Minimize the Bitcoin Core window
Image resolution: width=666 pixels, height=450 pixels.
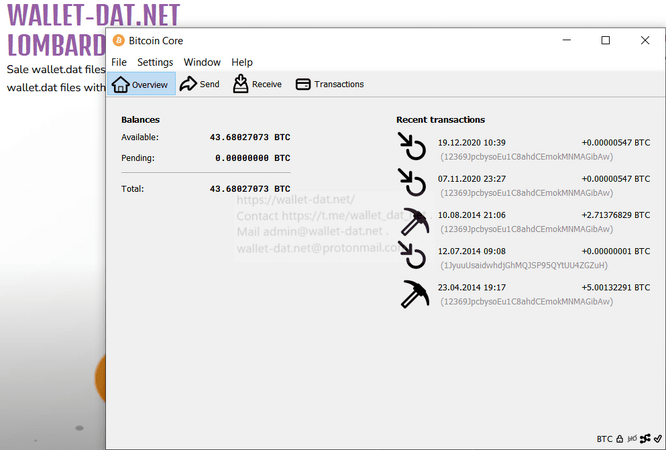tap(567, 40)
